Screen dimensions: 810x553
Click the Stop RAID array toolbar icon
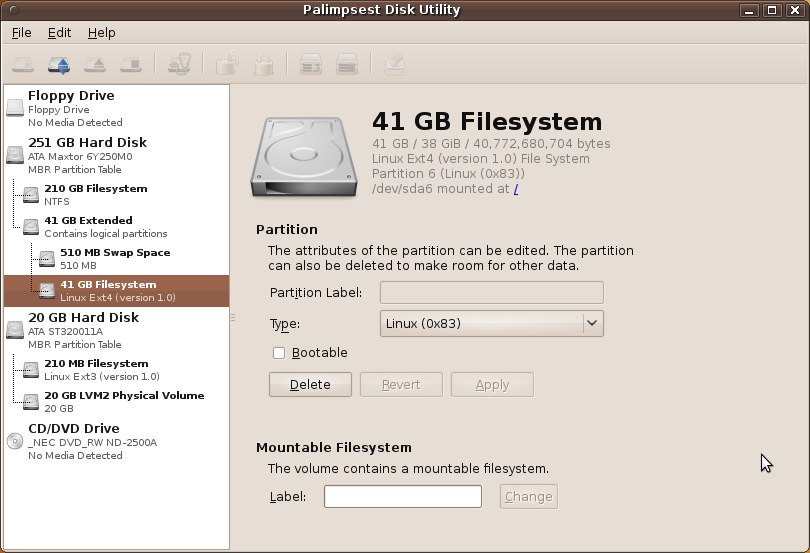[x=347, y=65]
